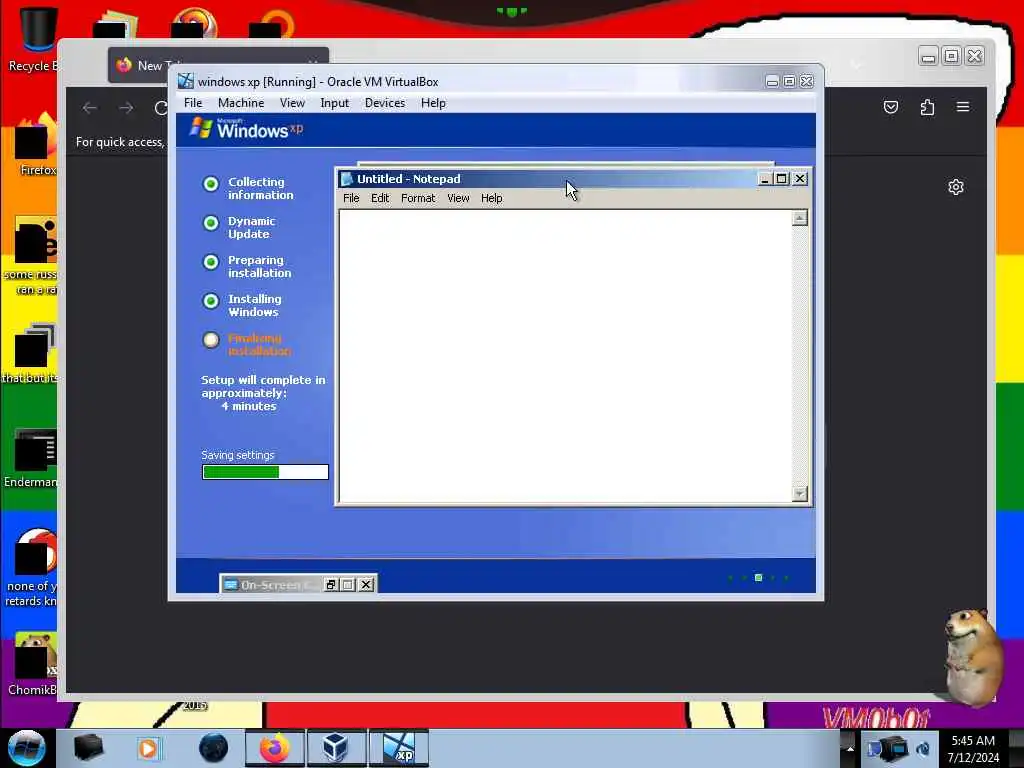Open the Firefox taskbar icon

coord(274,748)
